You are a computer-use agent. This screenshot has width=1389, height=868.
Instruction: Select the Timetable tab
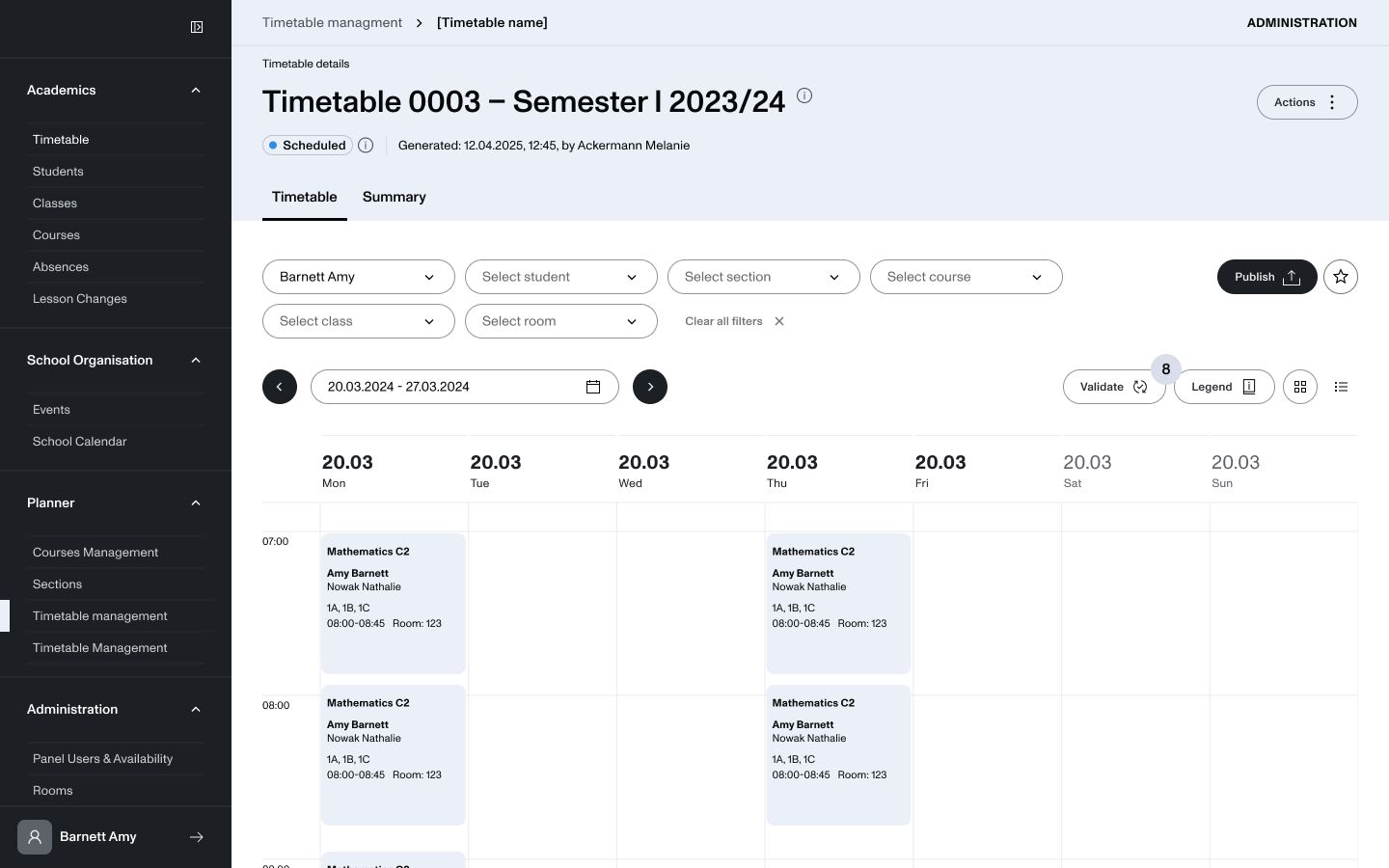coord(305,197)
